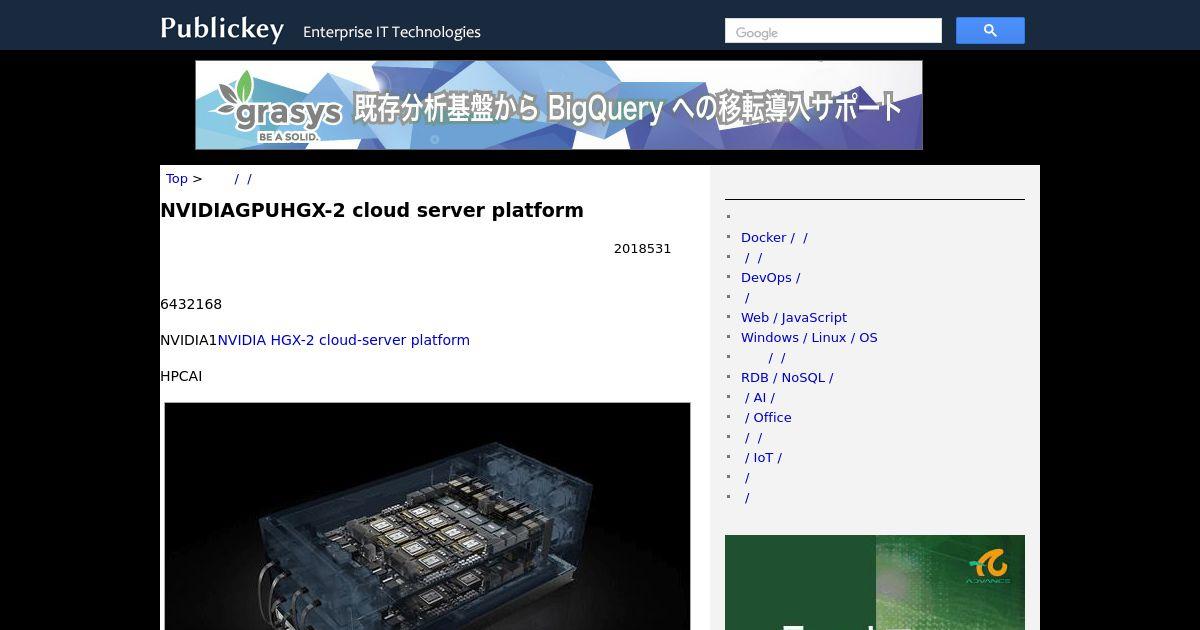Click the Enterprise IT Technologies tagline
1200x630 pixels.
[x=392, y=32]
